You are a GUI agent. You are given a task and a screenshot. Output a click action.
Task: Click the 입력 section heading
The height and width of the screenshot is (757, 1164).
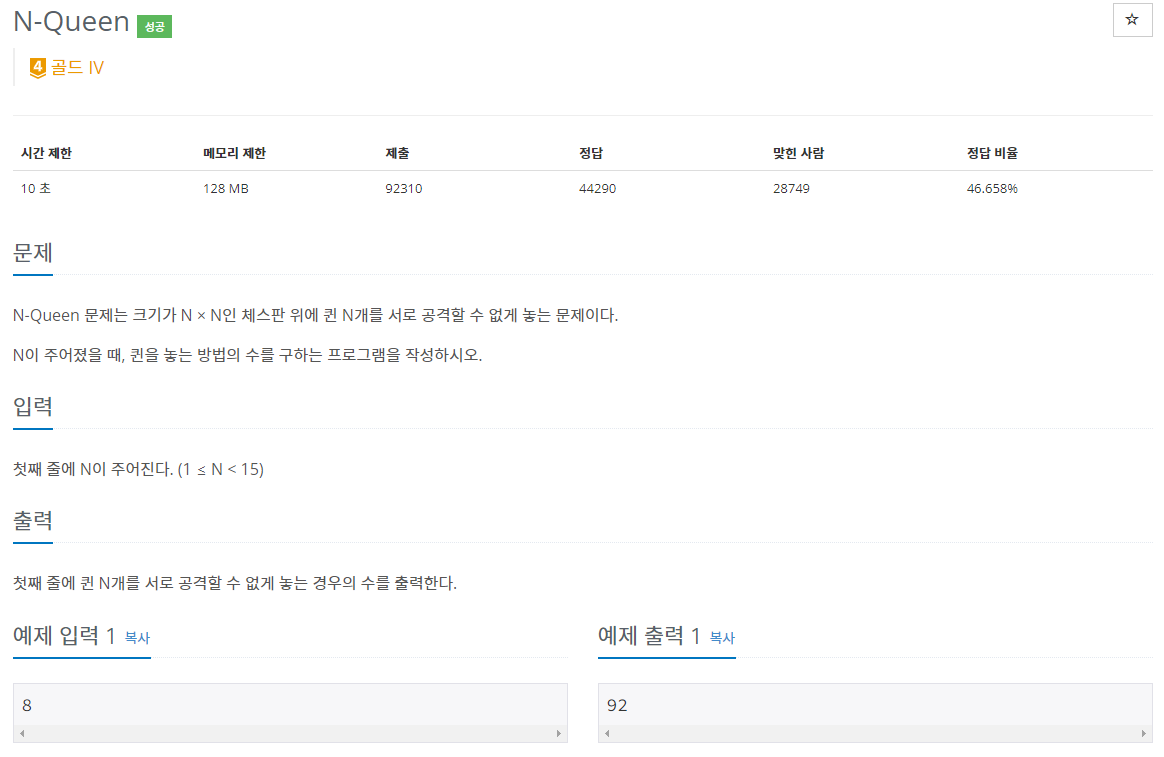point(33,407)
